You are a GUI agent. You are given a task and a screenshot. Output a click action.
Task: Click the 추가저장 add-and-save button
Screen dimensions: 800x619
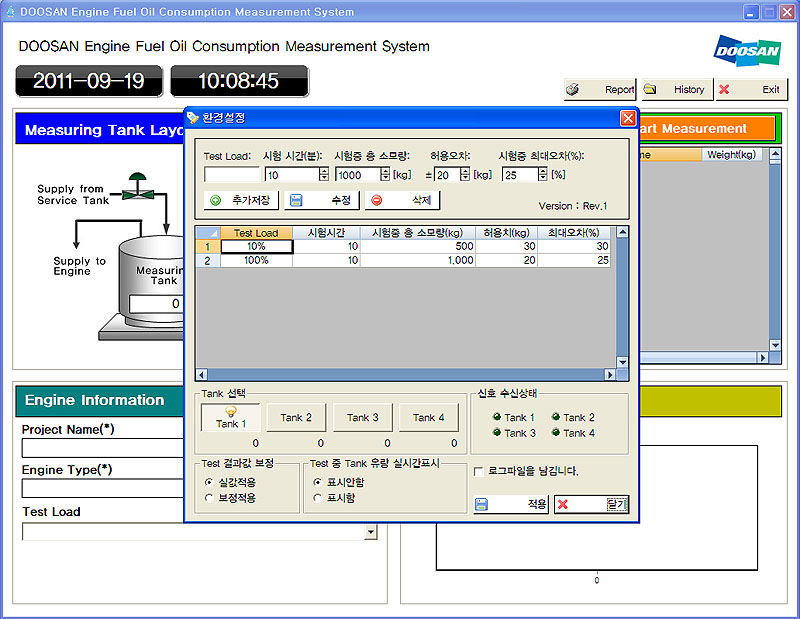[x=240, y=200]
